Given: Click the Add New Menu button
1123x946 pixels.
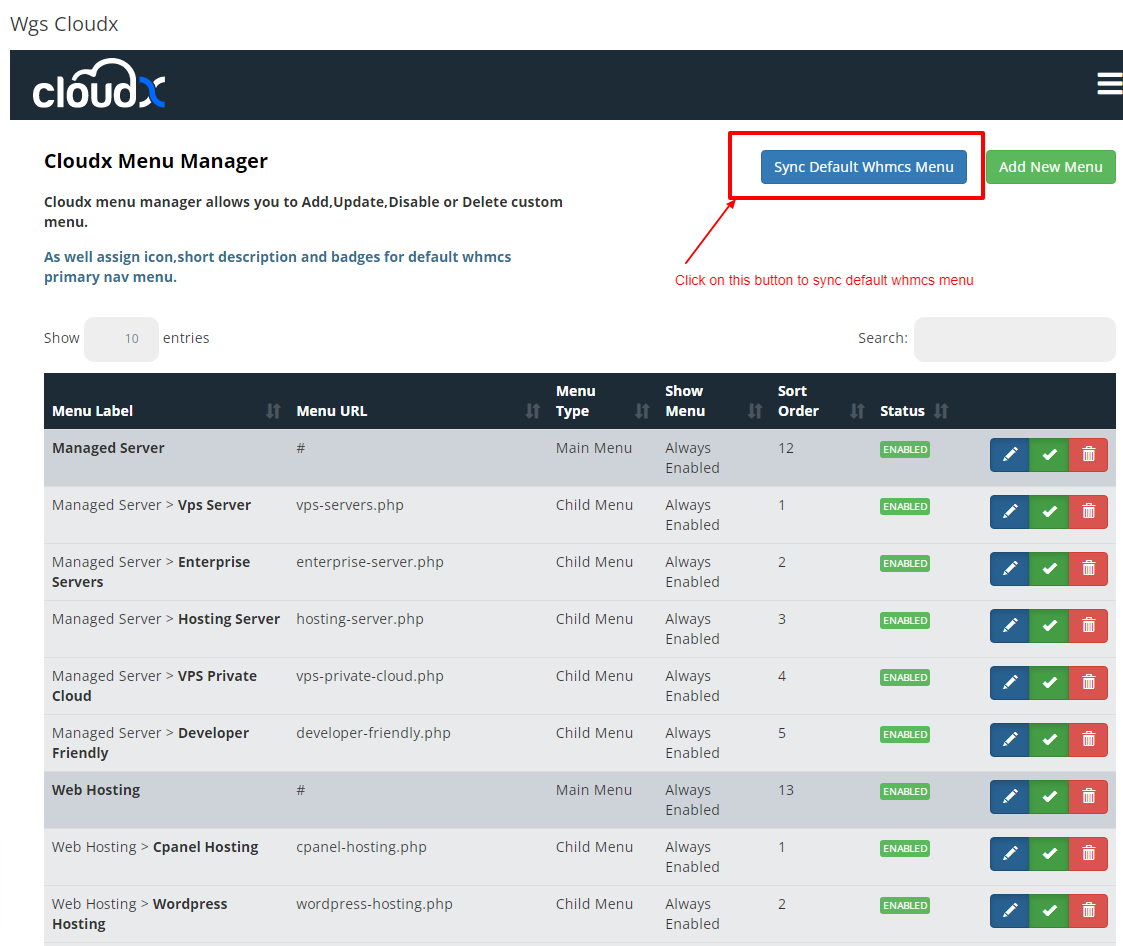Looking at the screenshot, I should (1050, 167).
